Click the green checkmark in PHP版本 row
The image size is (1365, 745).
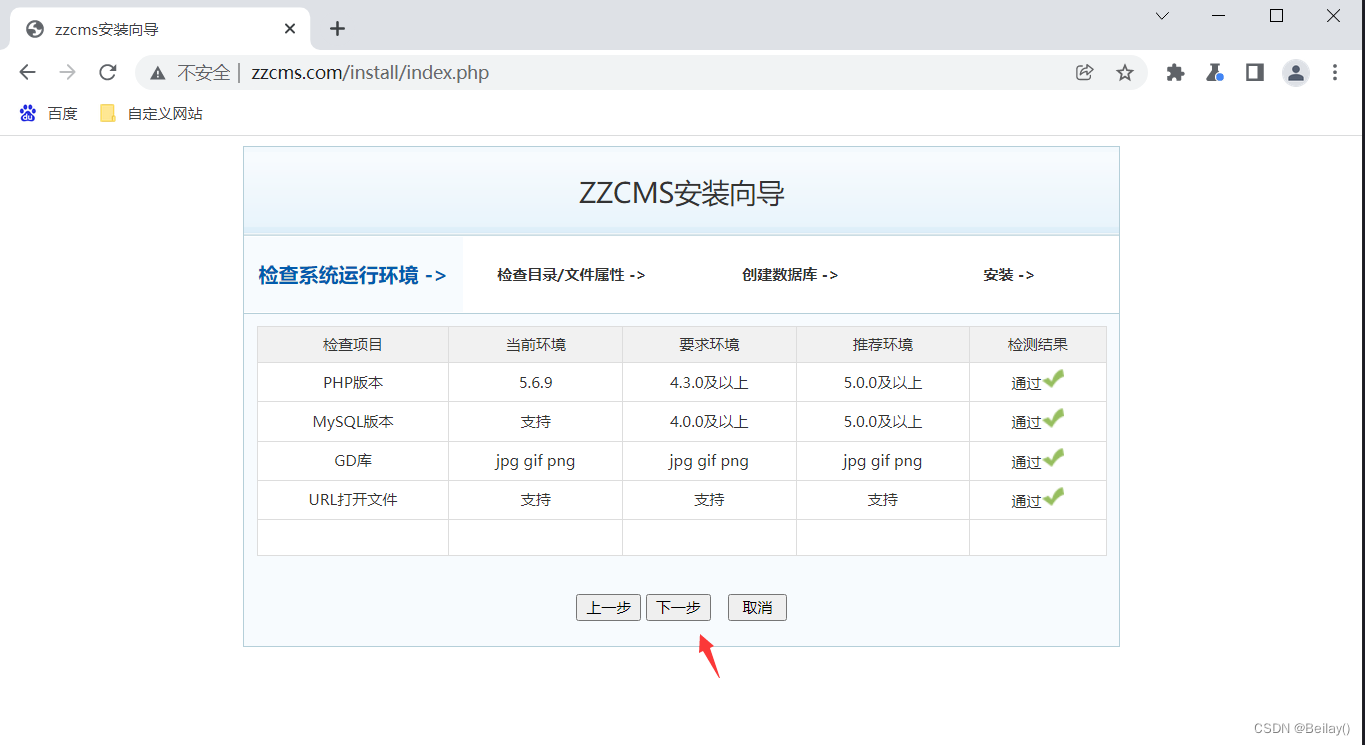pos(1054,380)
